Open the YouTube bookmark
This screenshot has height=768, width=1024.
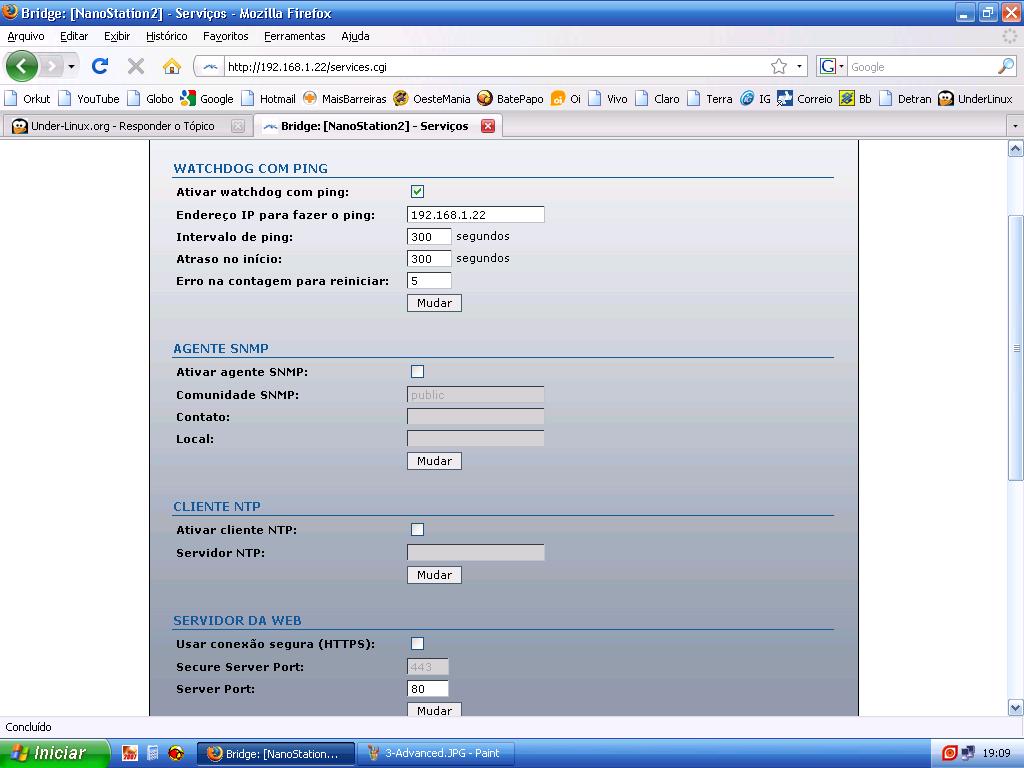tap(89, 99)
